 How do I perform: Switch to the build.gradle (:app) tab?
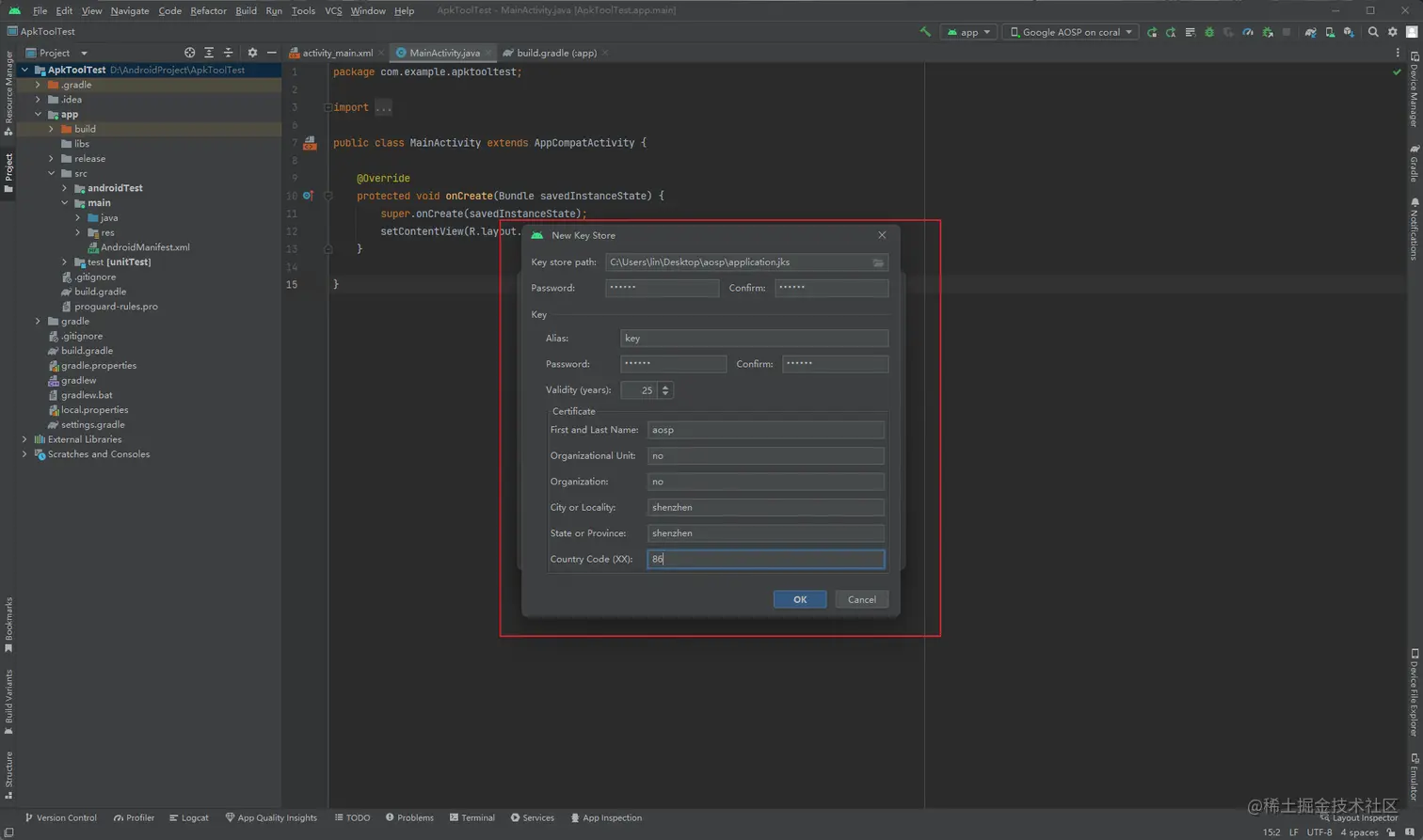[x=555, y=53]
